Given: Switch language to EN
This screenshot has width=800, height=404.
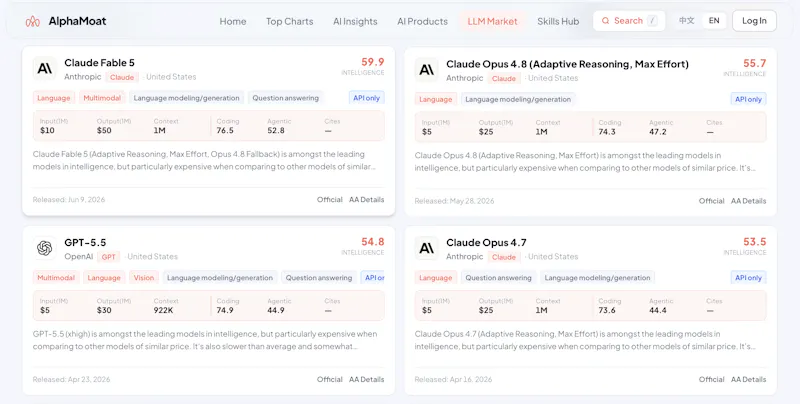Looking at the screenshot, I should click(x=714, y=21).
